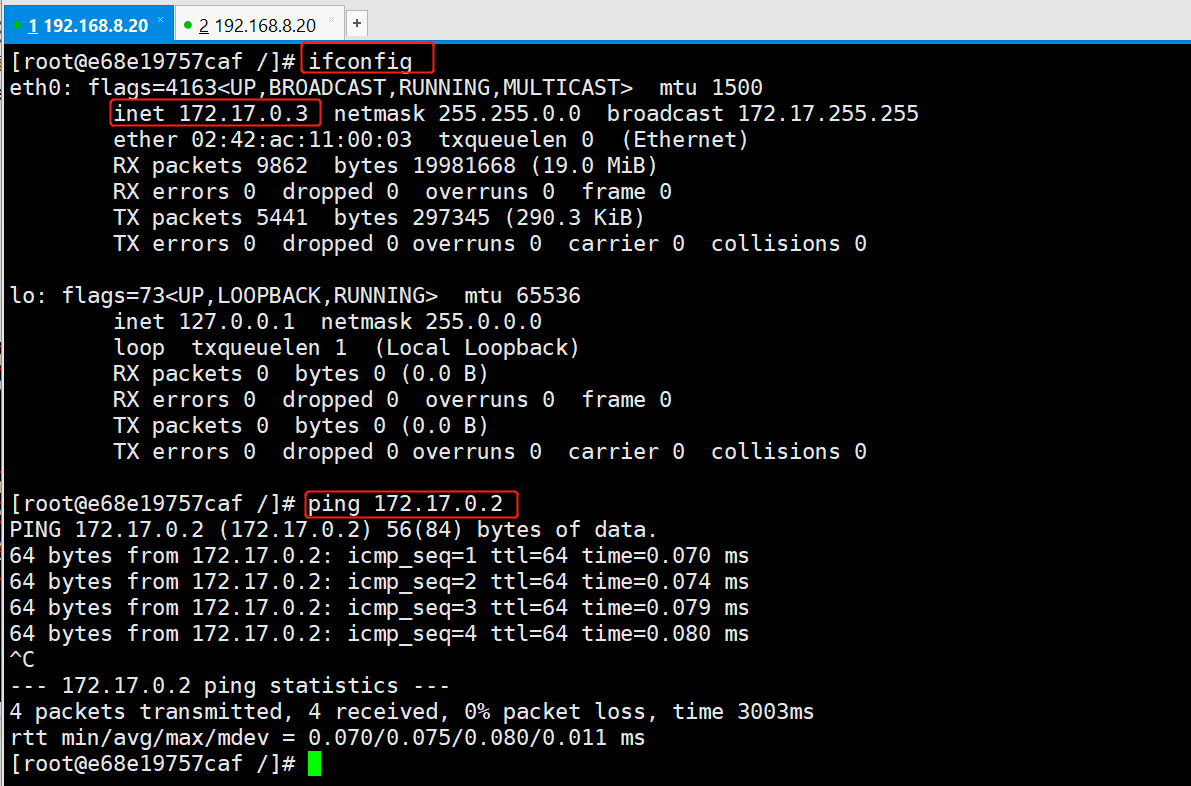
Task: Click broadcast 172.17.255.255
Action: click(763, 113)
